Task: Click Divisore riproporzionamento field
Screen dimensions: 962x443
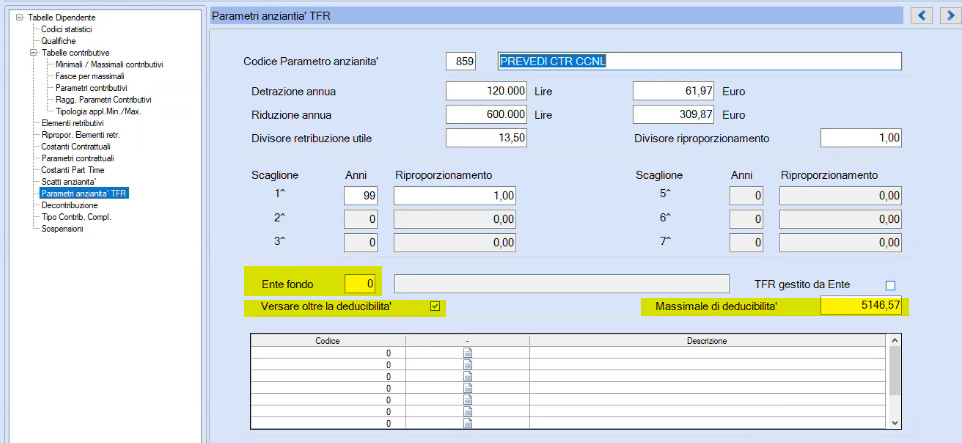Action: [x=861, y=138]
